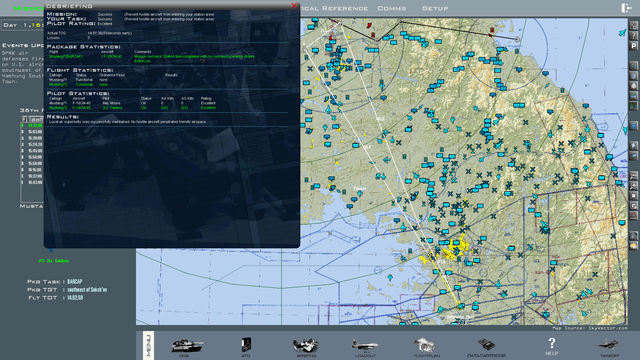Switch to the Comms tab
This screenshot has height=360, width=640.
392,8
